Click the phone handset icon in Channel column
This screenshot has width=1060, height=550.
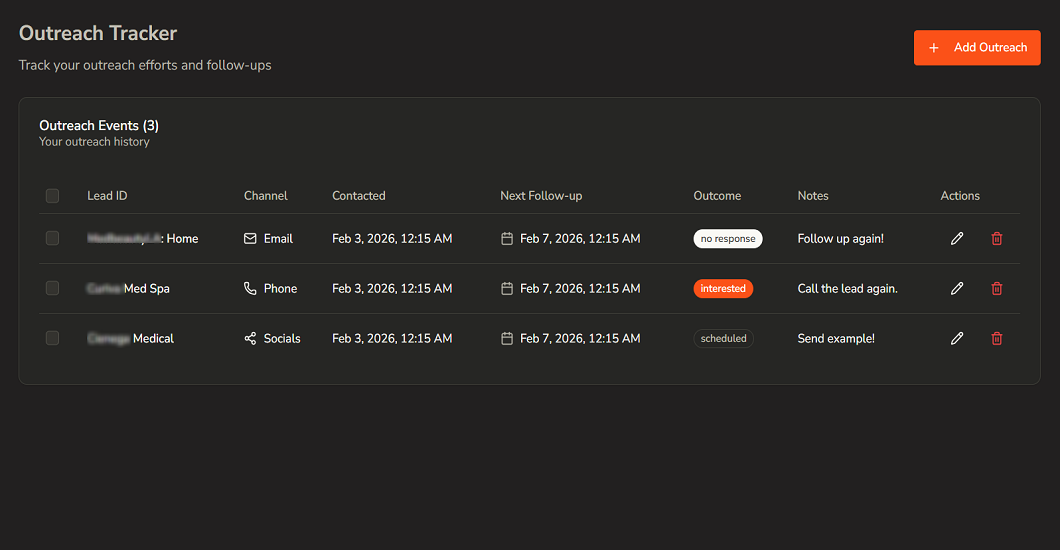[250, 288]
